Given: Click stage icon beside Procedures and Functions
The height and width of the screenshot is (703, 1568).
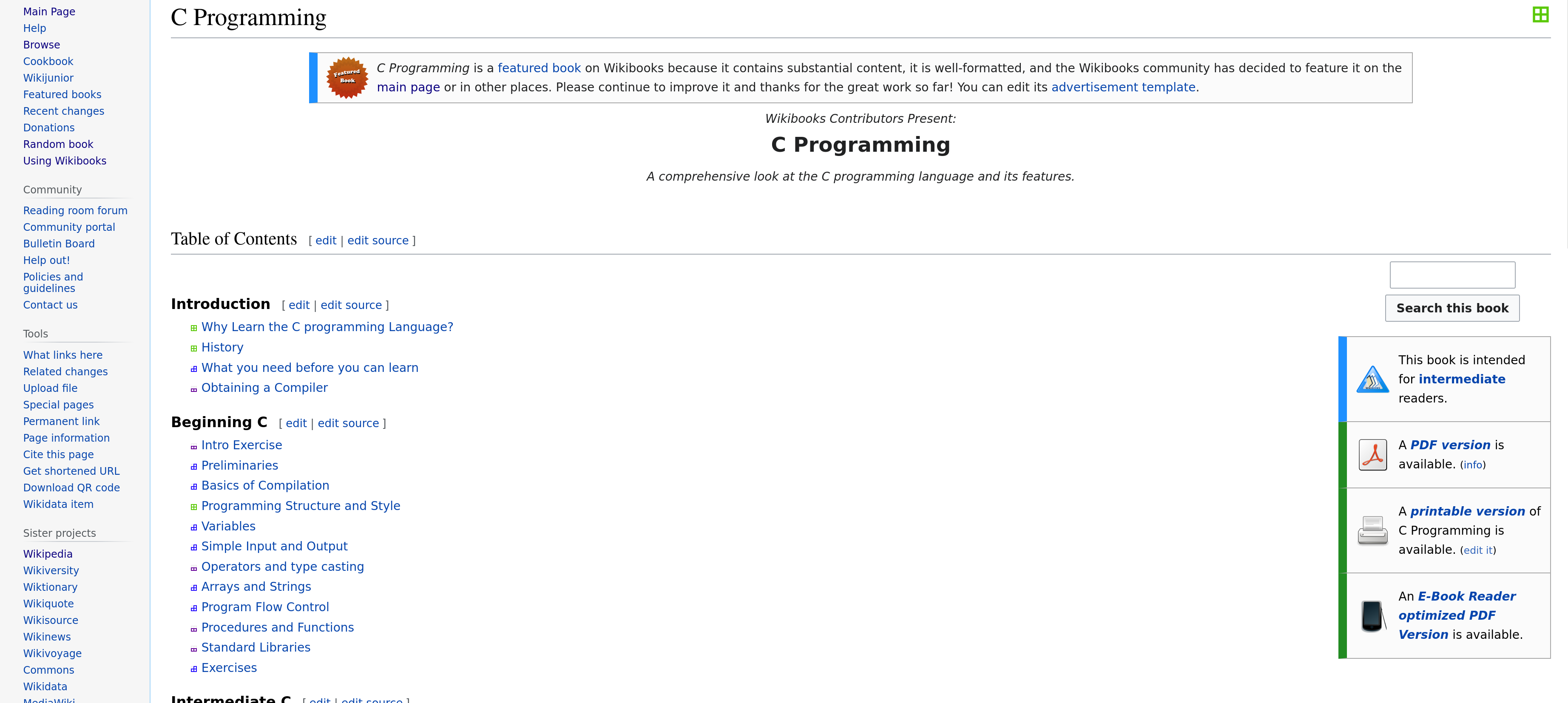Looking at the screenshot, I should (193, 629).
